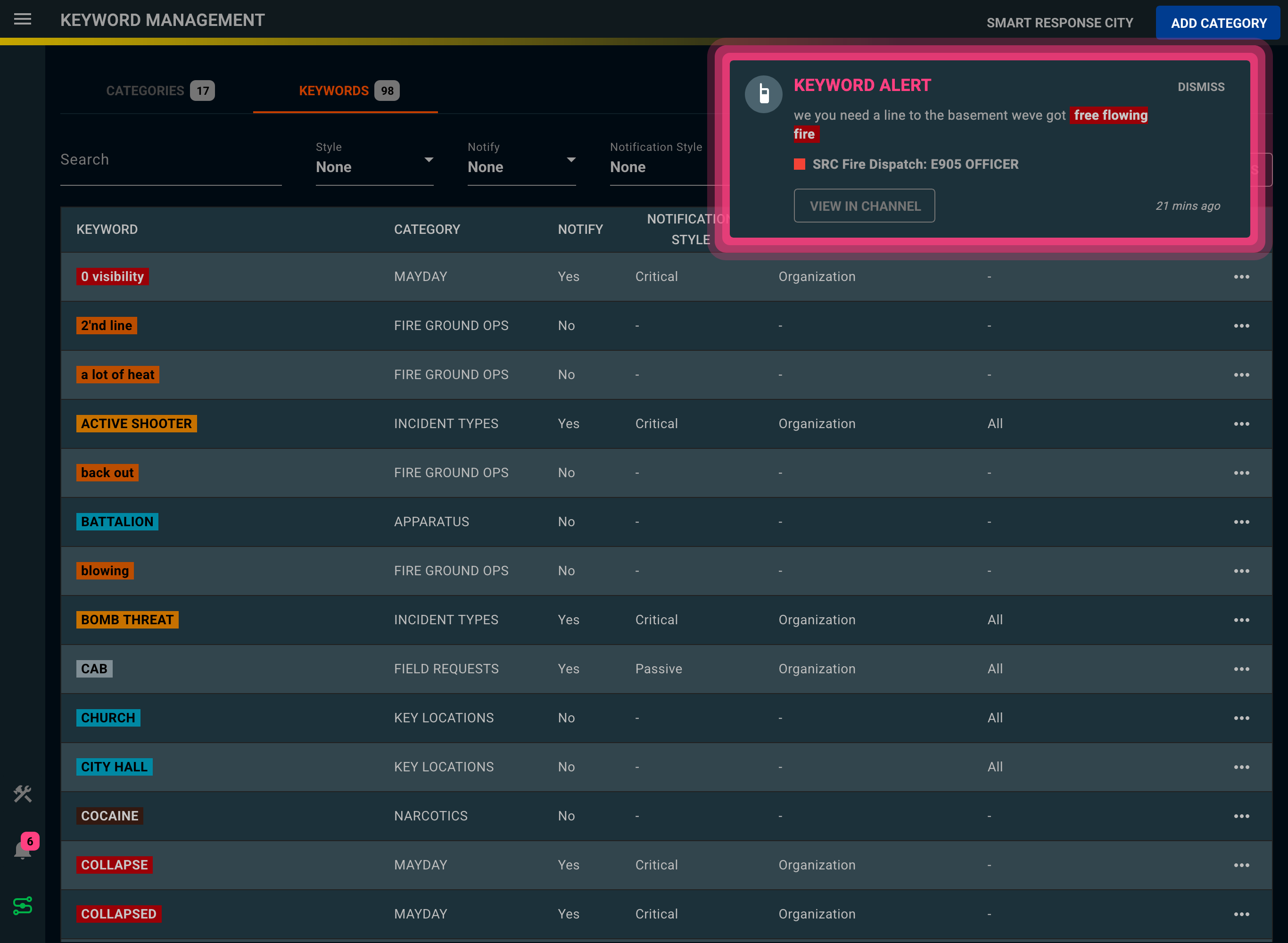Dismiss the keyword alert
The height and width of the screenshot is (943, 1288).
coord(1201,87)
